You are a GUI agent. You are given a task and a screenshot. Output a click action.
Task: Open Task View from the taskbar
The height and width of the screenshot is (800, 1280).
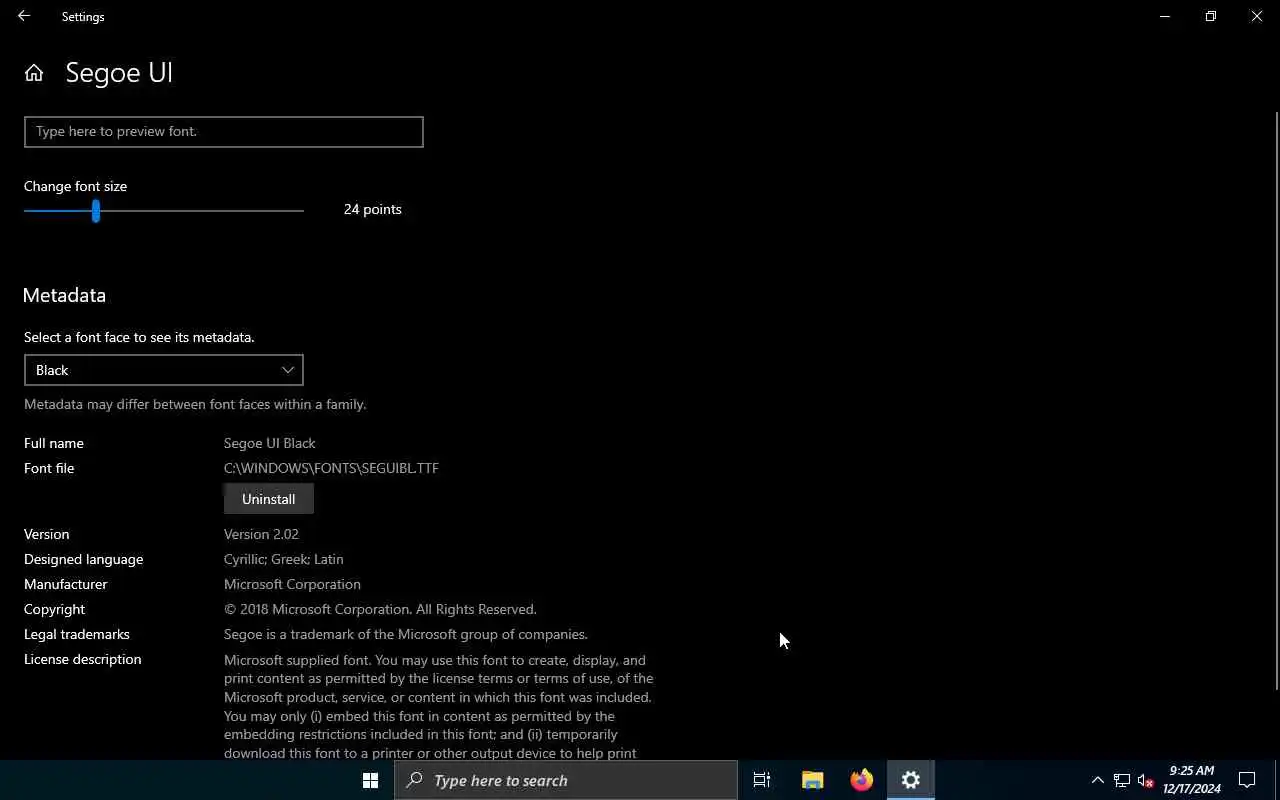coord(762,780)
